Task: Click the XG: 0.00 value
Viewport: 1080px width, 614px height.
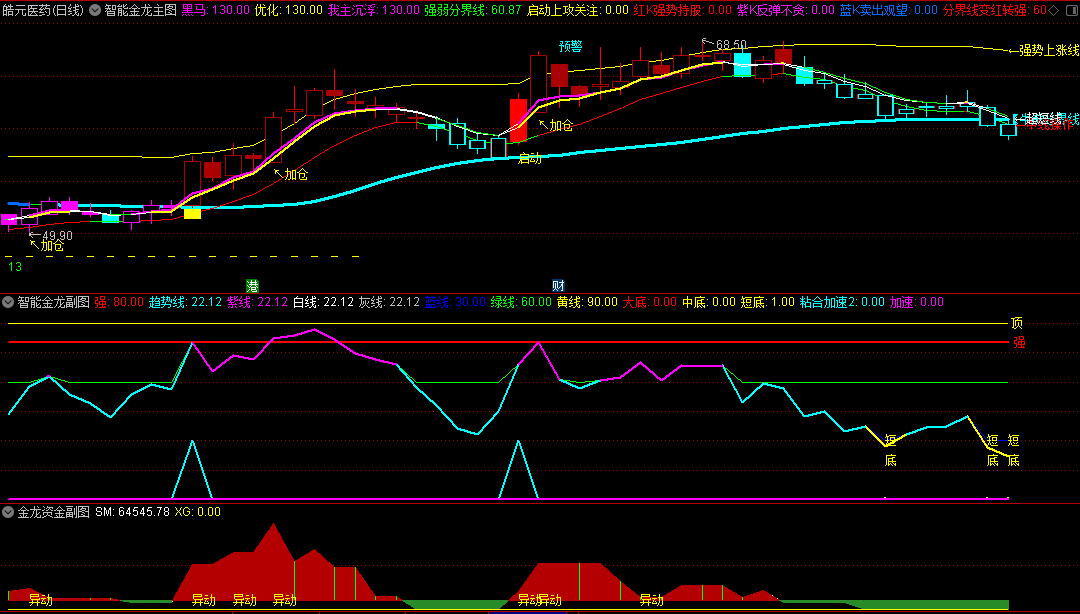Action: [x=197, y=512]
